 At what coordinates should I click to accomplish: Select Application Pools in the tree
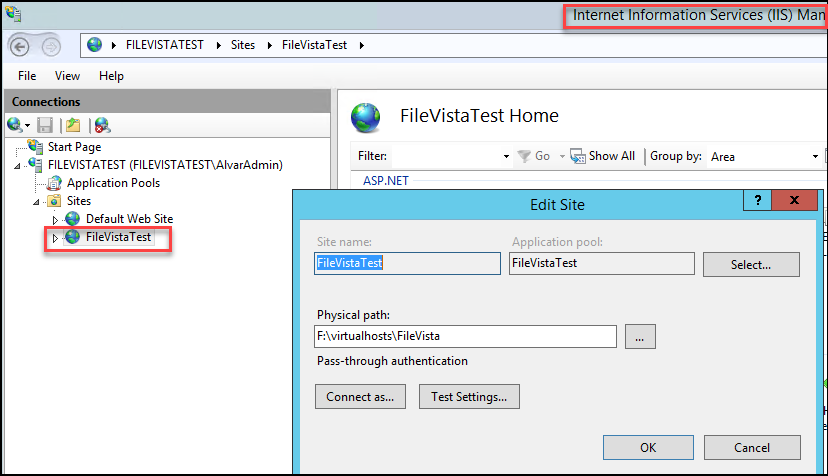coord(113,183)
